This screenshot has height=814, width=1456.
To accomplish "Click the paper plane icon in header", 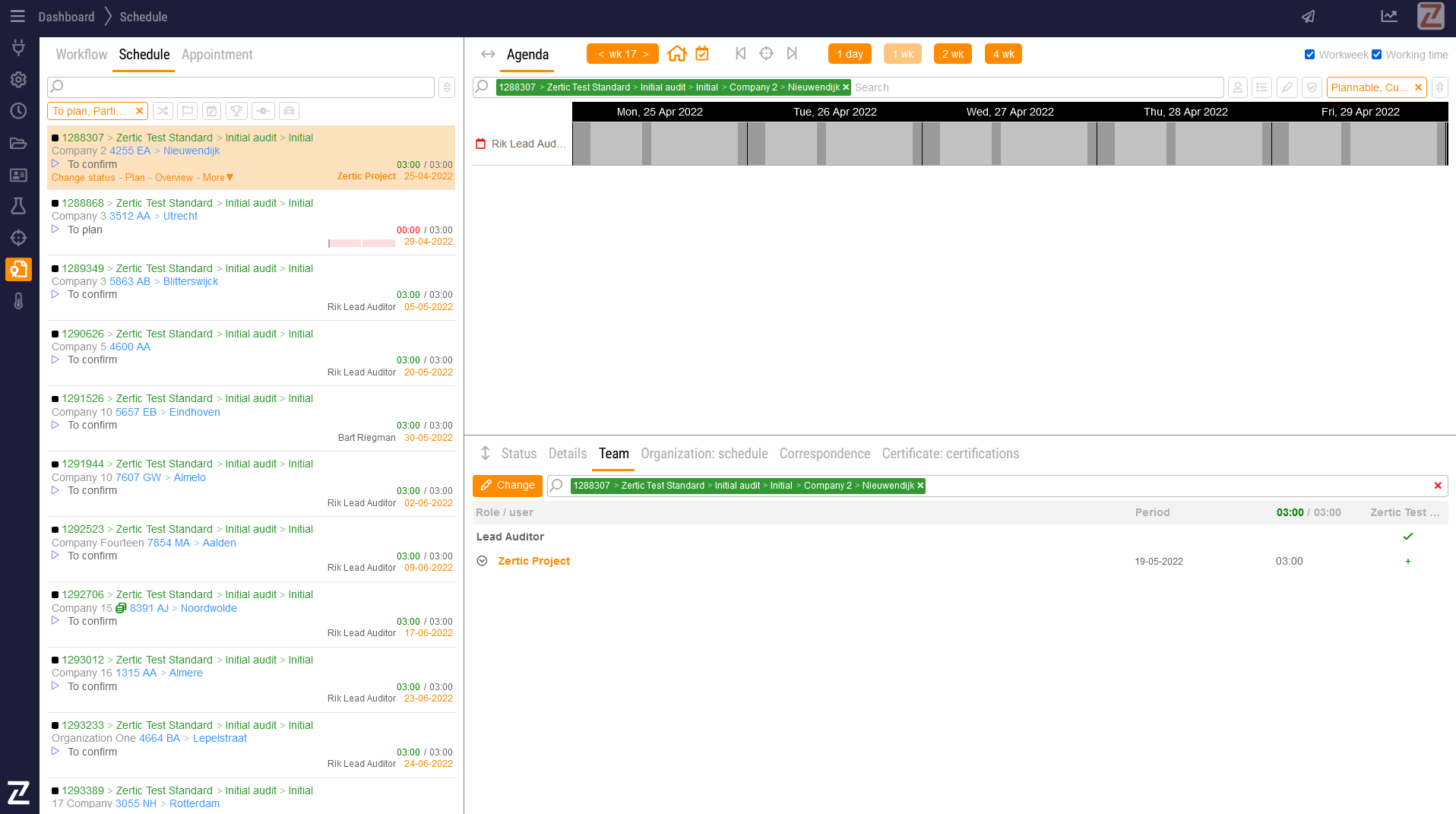I will pos(1308,17).
